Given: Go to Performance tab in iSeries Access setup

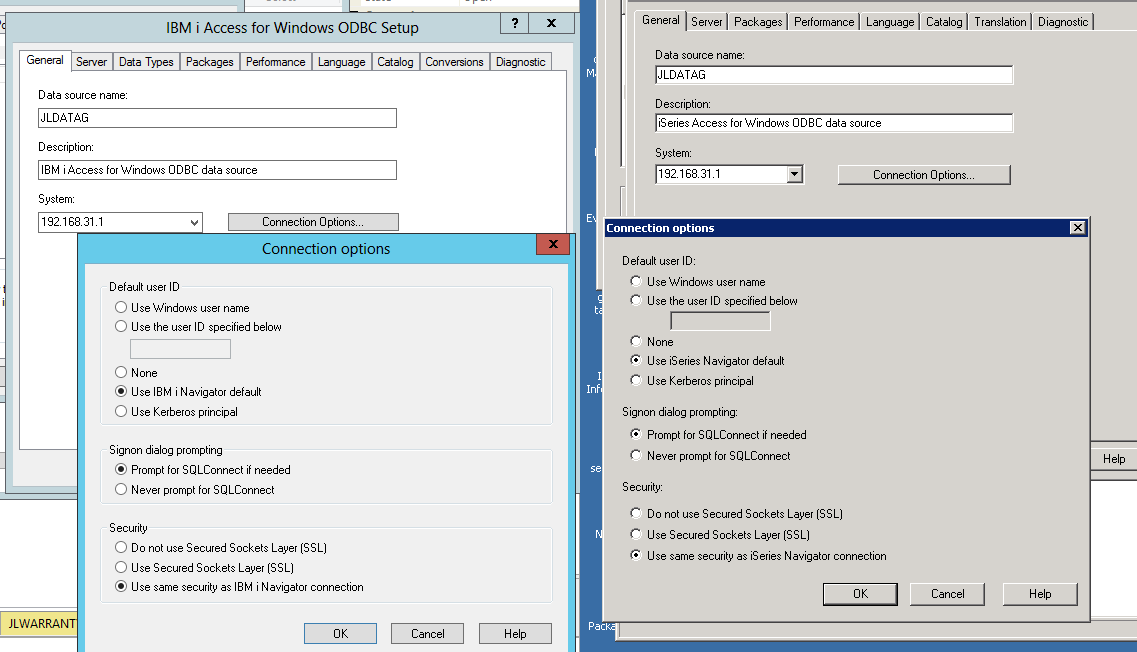Looking at the screenshot, I should pos(824,22).
